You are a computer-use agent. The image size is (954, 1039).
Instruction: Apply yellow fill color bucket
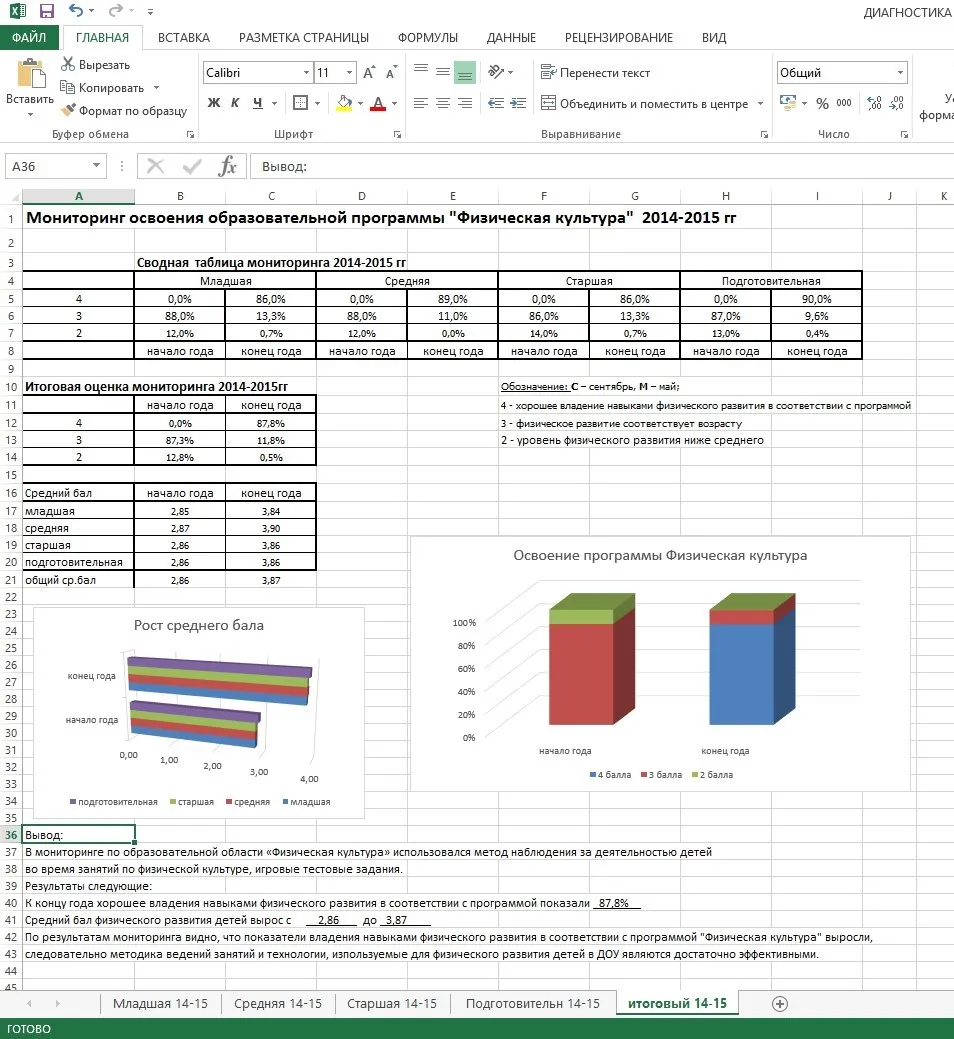[344, 103]
